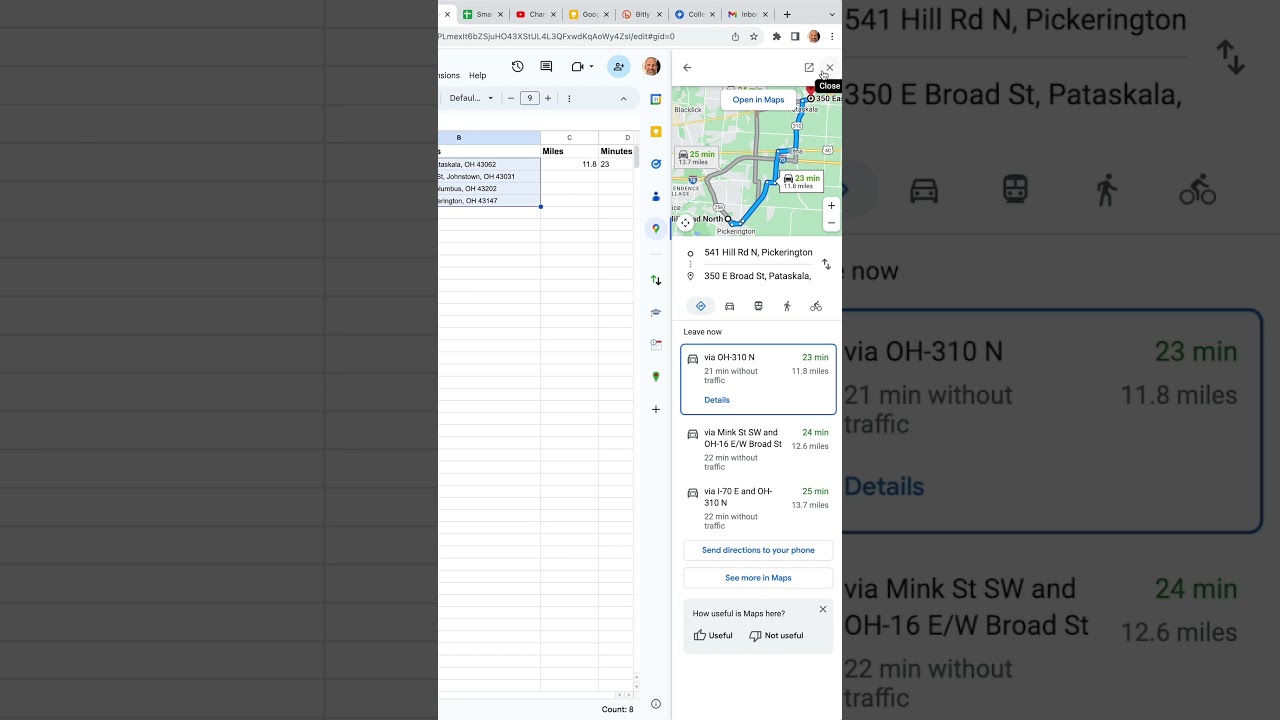Open the Google account avatar in Sheets
The image size is (1280, 720).
[x=651, y=67]
